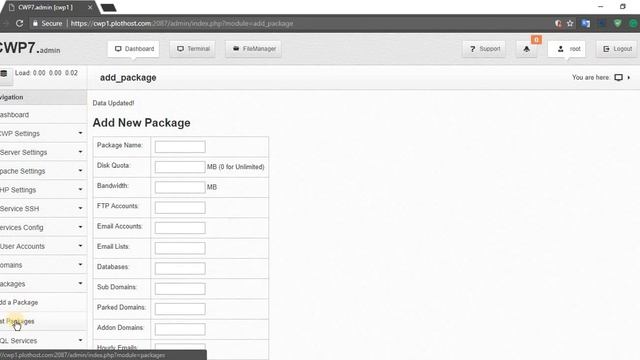Click the Secure padlock icon
This screenshot has height=360, width=640.
(x=35, y=23)
